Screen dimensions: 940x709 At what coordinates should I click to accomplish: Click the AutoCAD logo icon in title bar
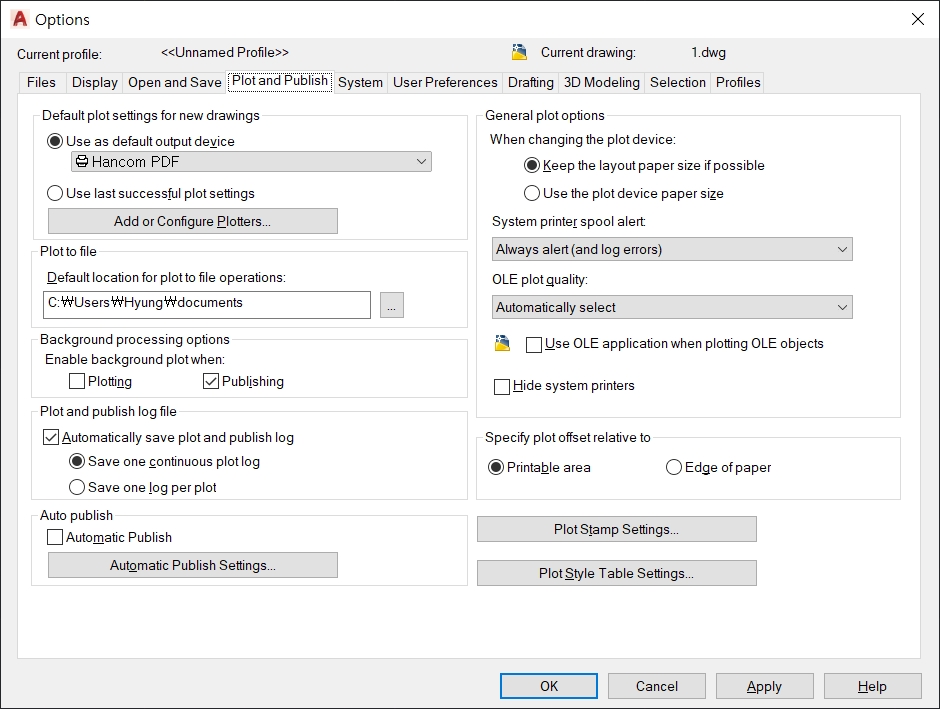[20, 19]
